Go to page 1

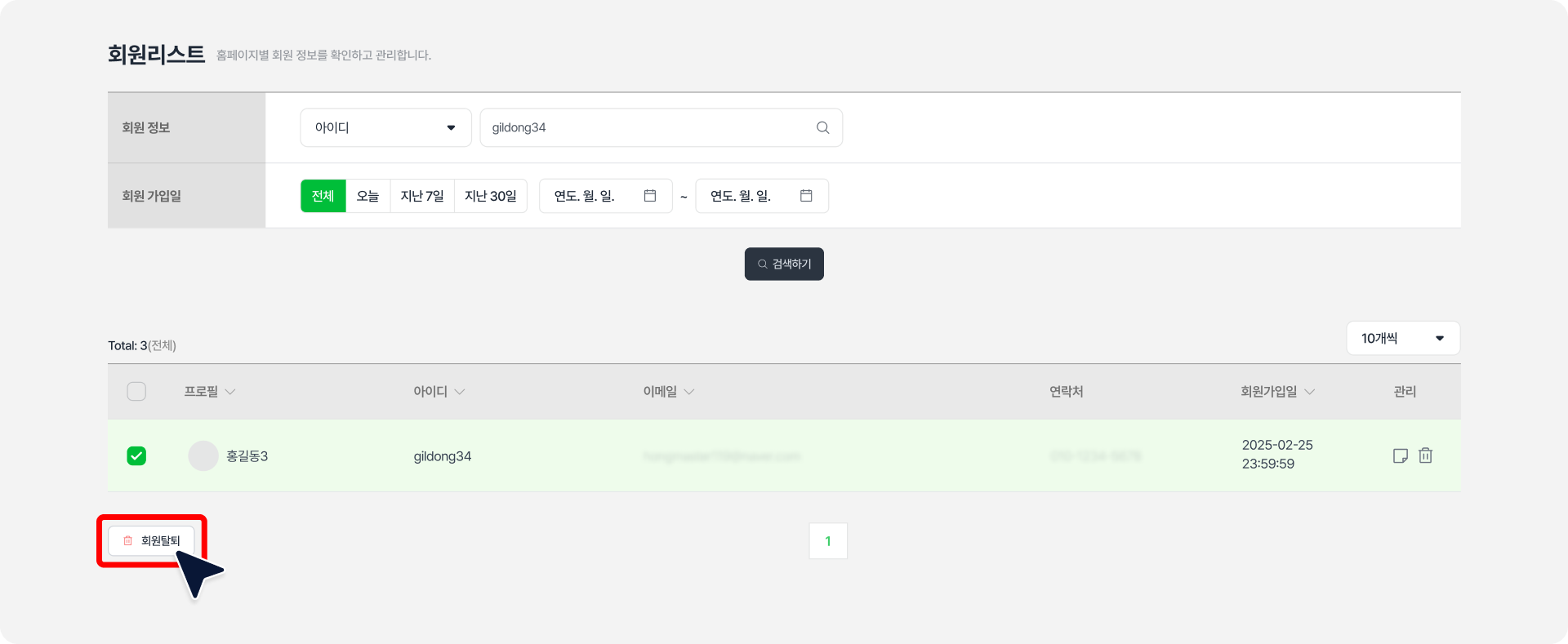pos(828,540)
